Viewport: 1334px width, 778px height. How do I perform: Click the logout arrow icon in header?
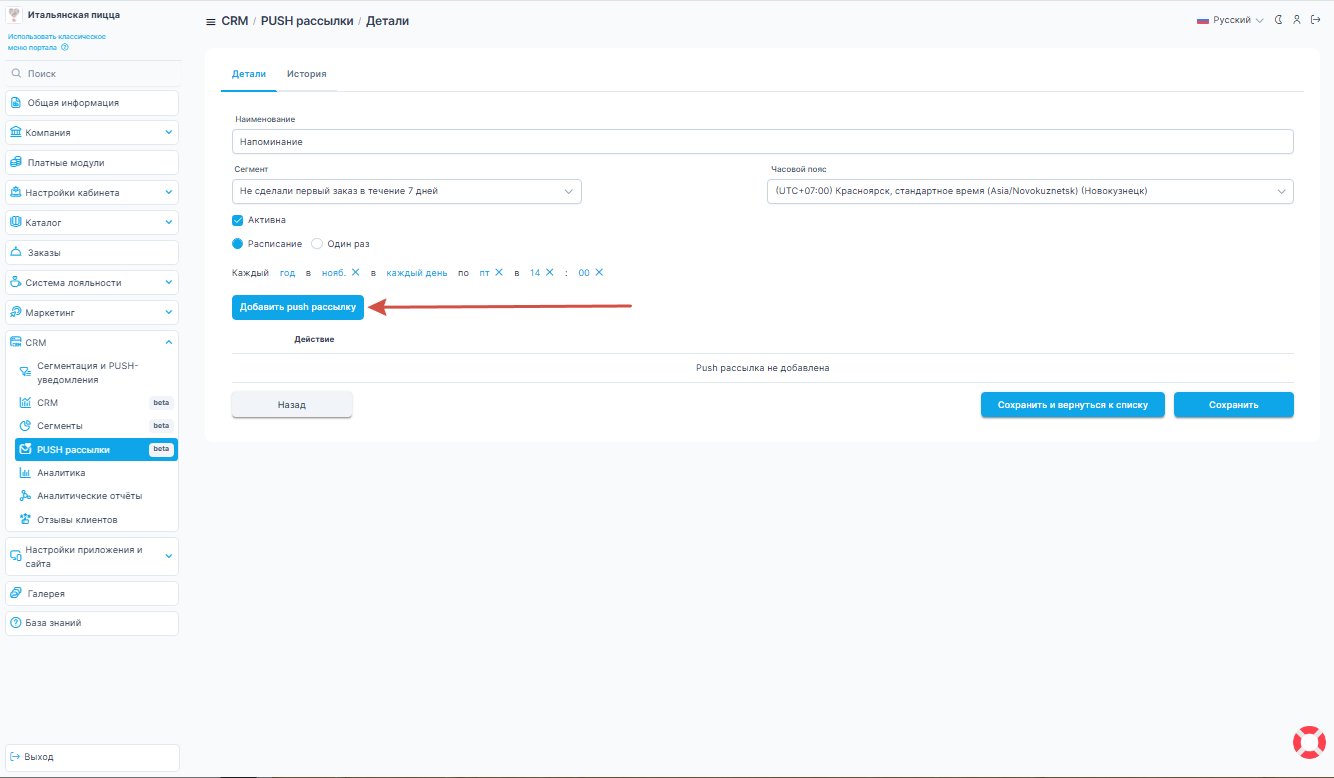(x=1314, y=20)
